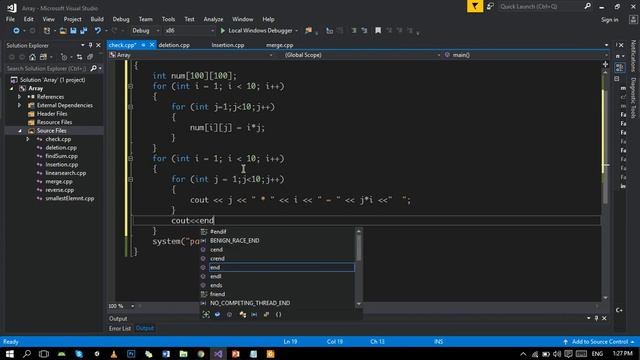Click the Save All toolbar icon
The width and height of the screenshot is (640, 360).
(x=84, y=31)
